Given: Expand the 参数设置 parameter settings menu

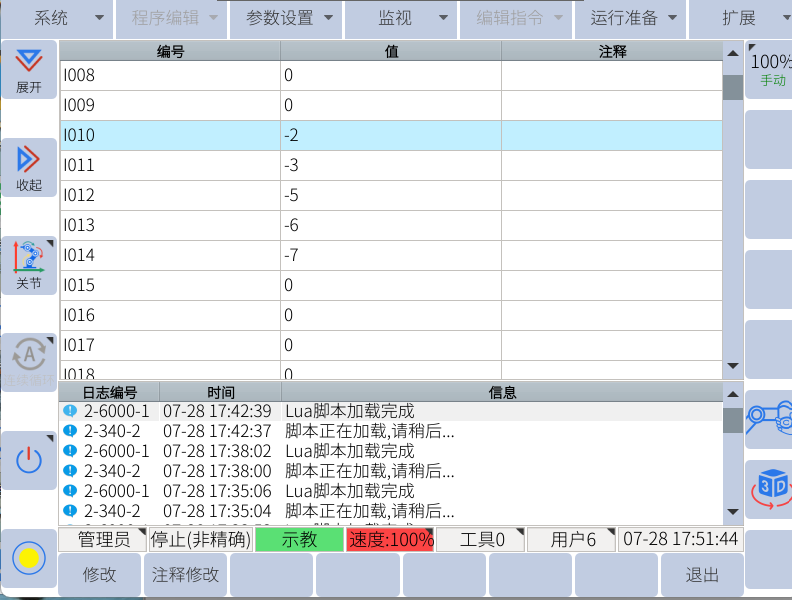Looking at the screenshot, I should (286, 18).
